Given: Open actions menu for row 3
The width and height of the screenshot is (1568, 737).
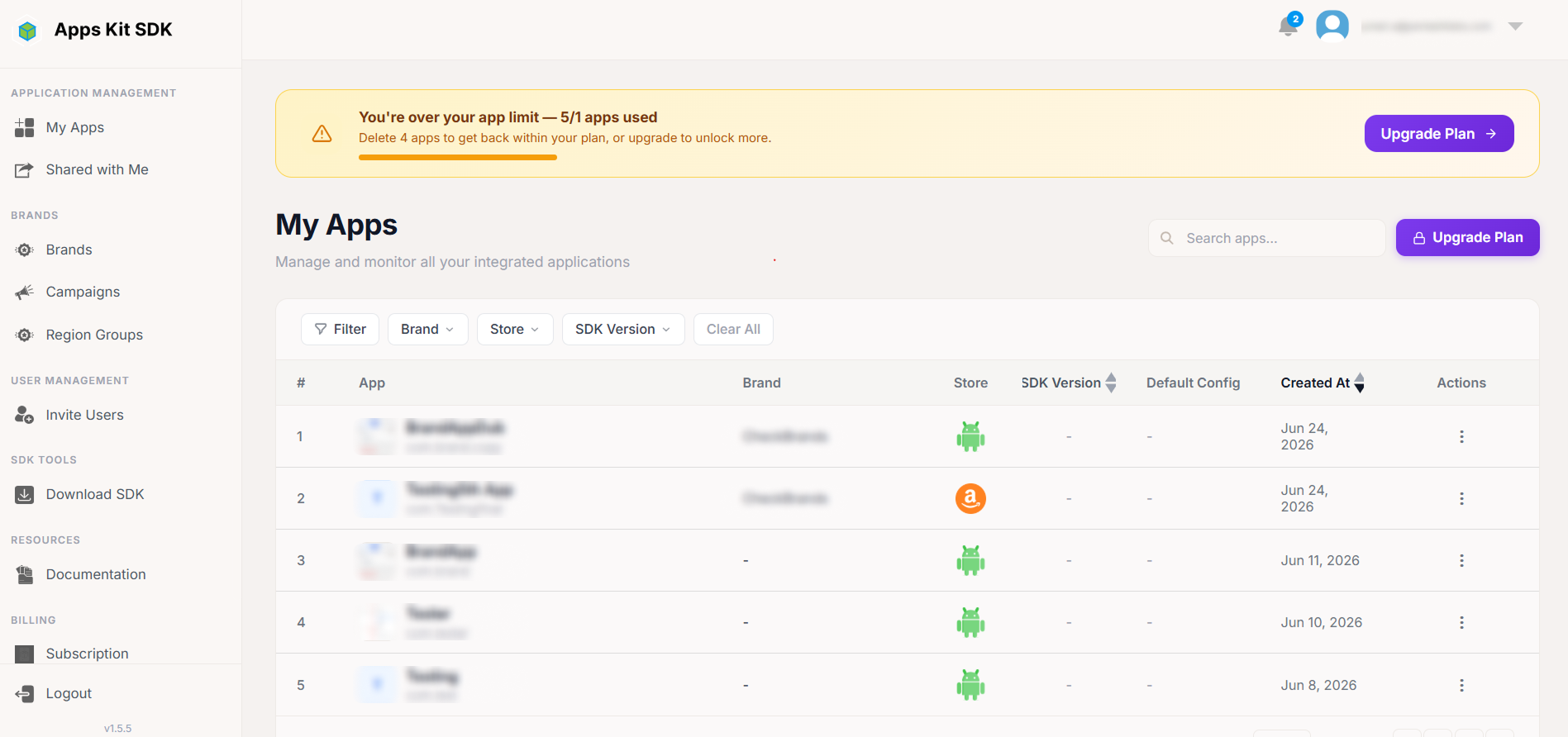Looking at the screenshot, I should point(1461,560).
